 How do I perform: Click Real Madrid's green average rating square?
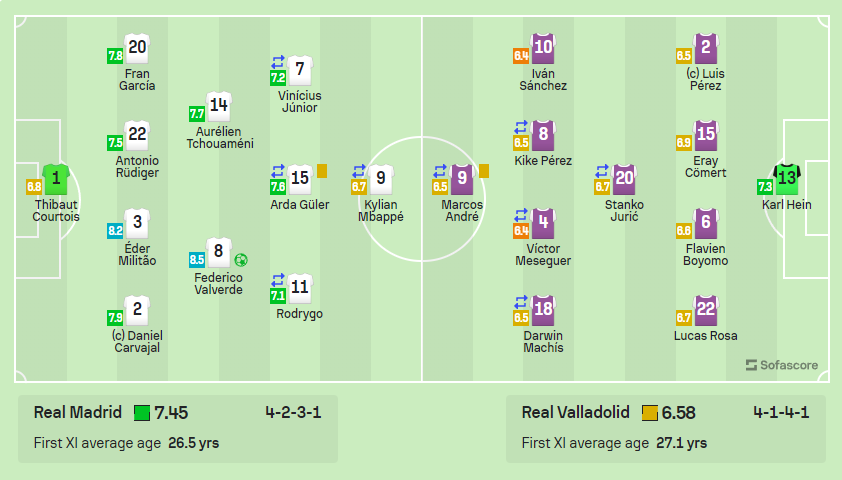click(142, 413)
